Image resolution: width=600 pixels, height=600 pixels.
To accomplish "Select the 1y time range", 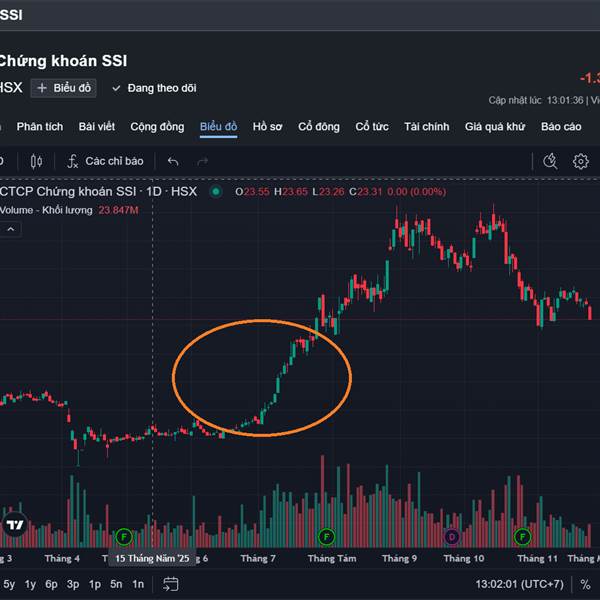I will click(31, 584).
